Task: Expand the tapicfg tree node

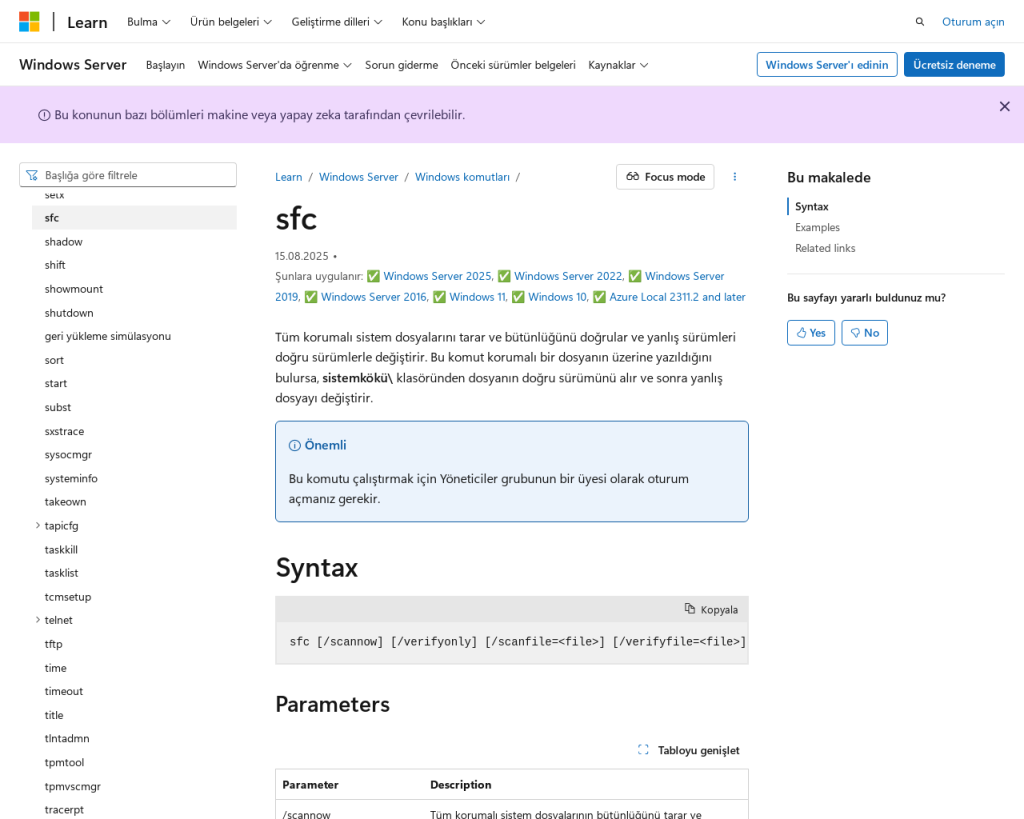Action: (37, 525)
